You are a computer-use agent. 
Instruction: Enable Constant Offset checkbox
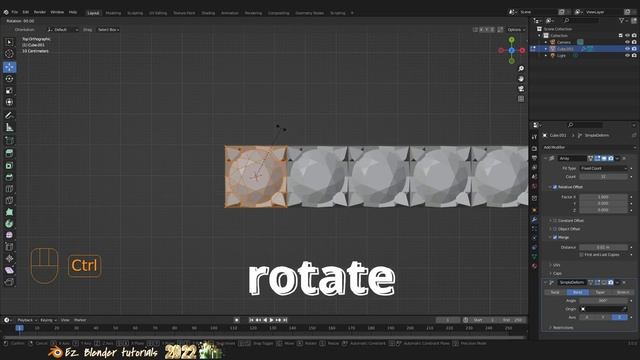555,220
